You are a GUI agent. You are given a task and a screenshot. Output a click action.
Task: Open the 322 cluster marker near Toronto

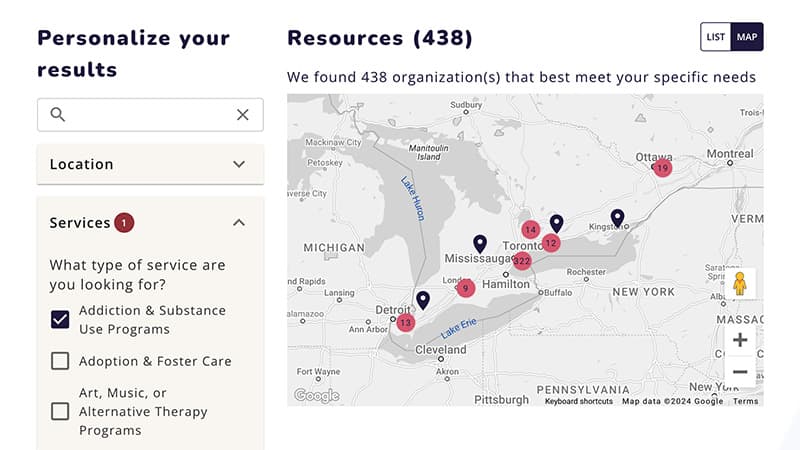(521, 261)
